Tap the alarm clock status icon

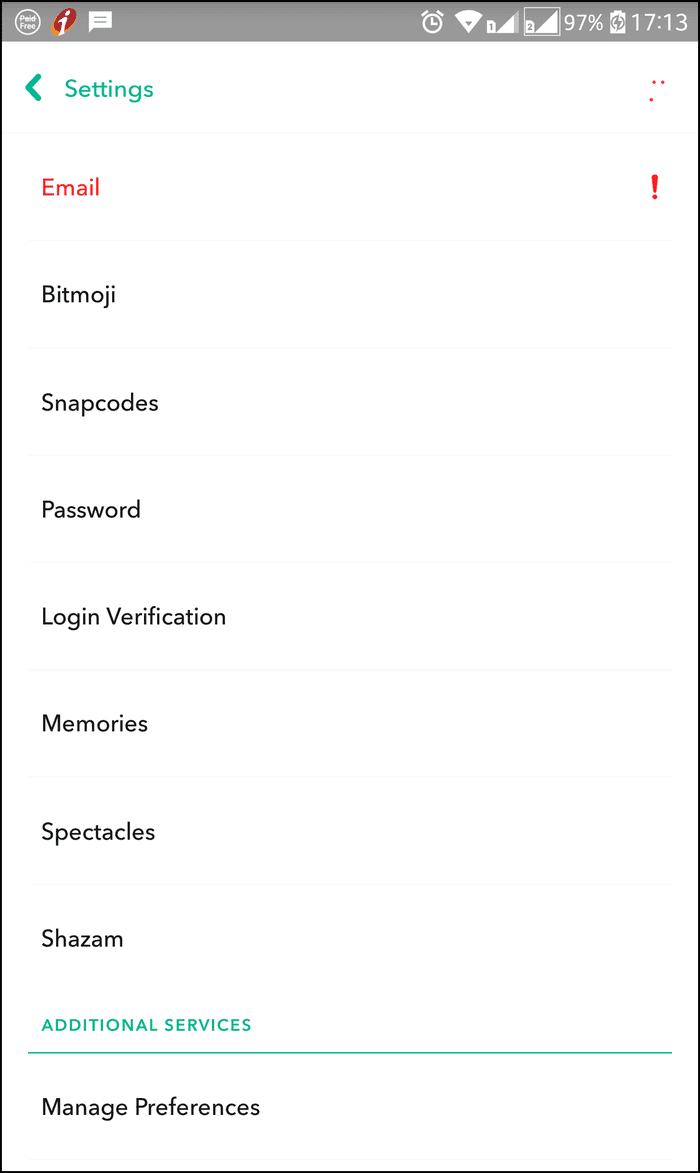(x=432, y=22)
